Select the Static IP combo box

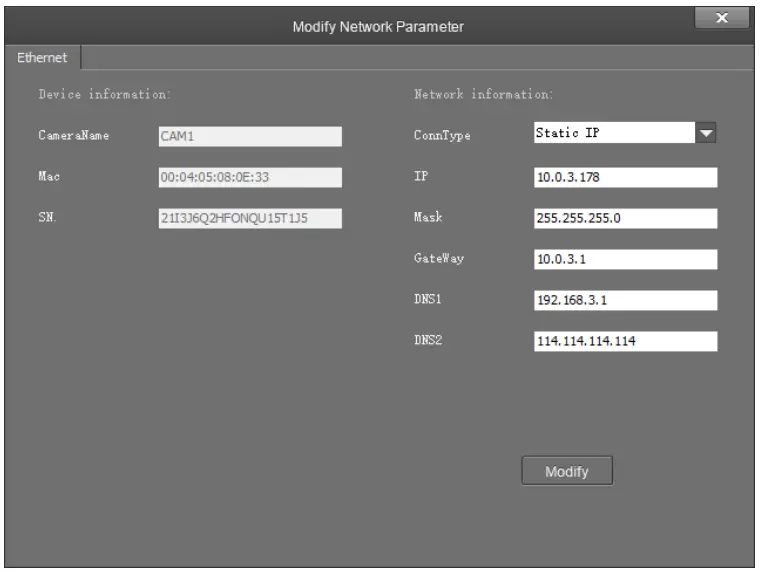(625, 133)
